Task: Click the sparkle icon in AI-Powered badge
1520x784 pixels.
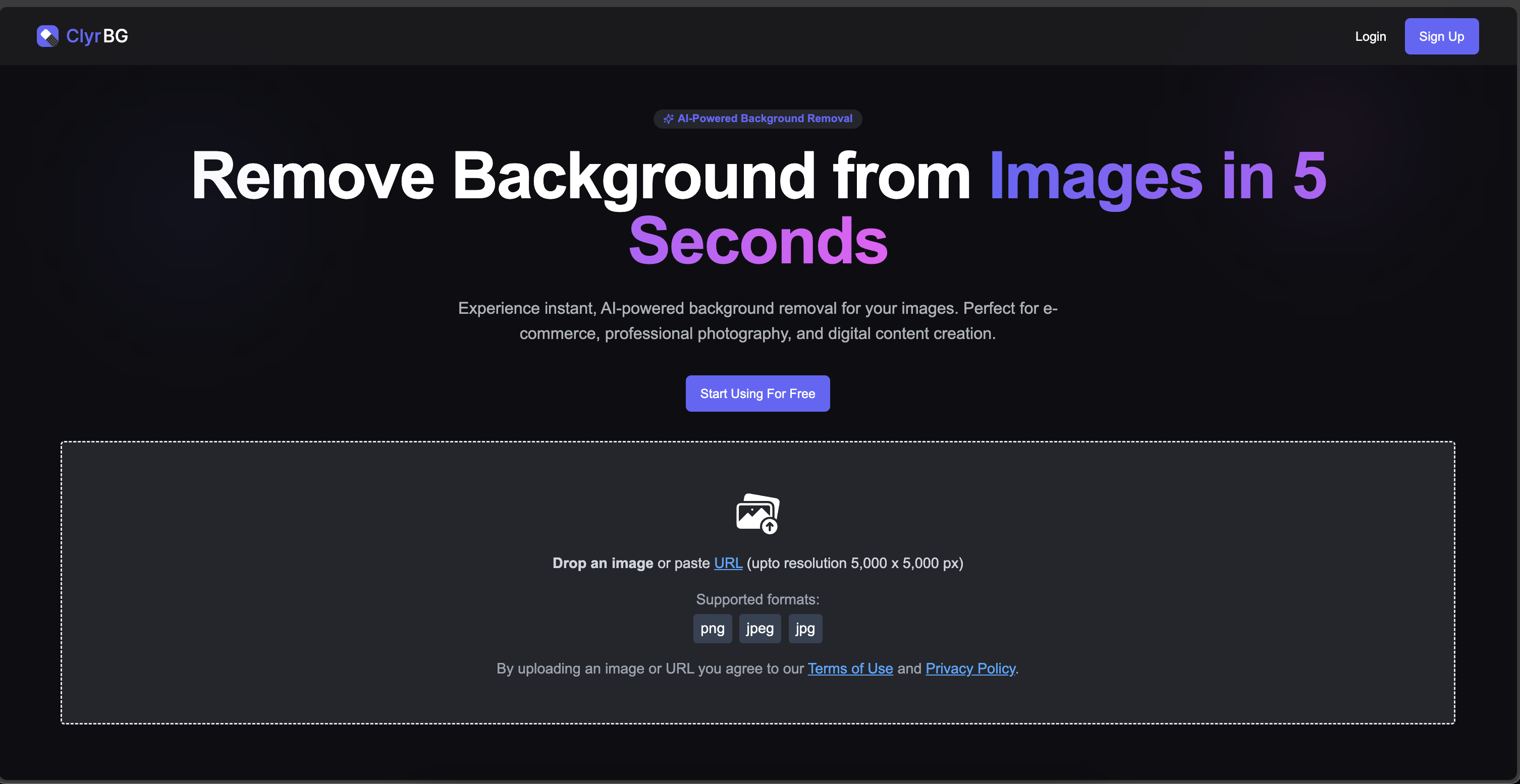Action: (668, 119)
